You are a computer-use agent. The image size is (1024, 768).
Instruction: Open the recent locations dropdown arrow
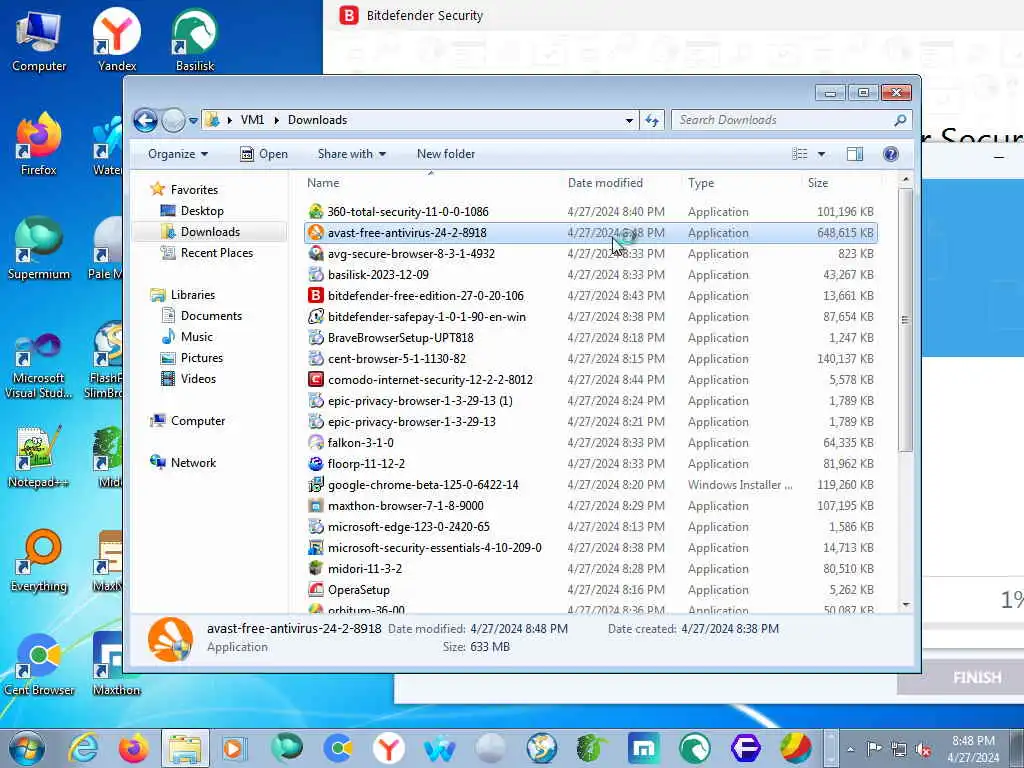point(193,120)
